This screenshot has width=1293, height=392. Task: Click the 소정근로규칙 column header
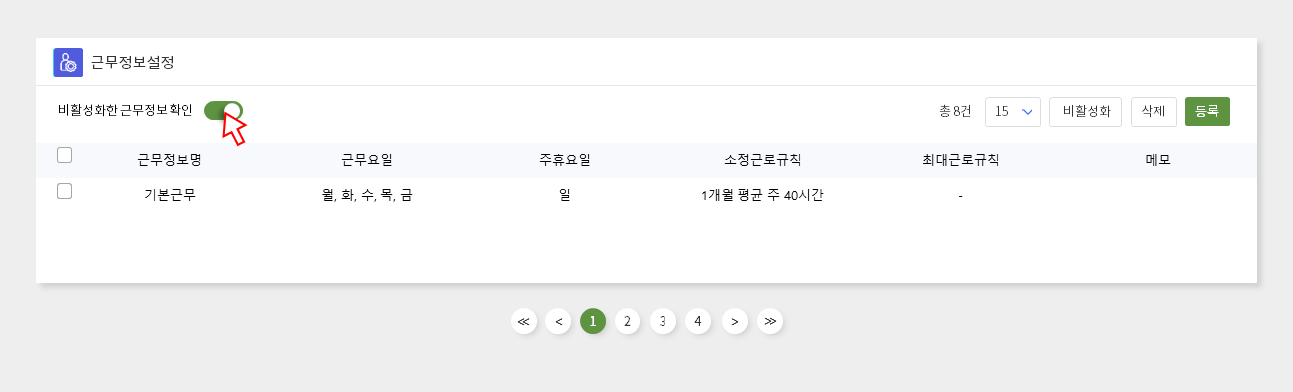point(762,160)
